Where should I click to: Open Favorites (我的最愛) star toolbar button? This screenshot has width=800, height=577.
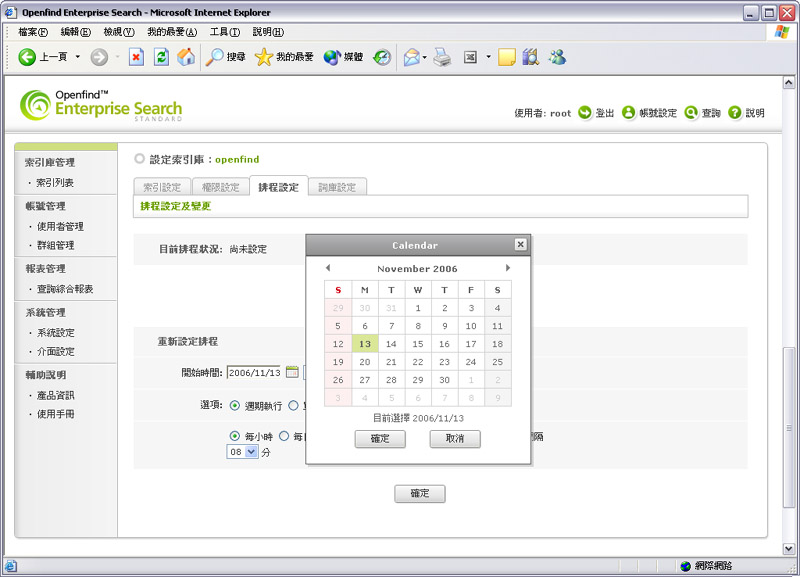284,57
